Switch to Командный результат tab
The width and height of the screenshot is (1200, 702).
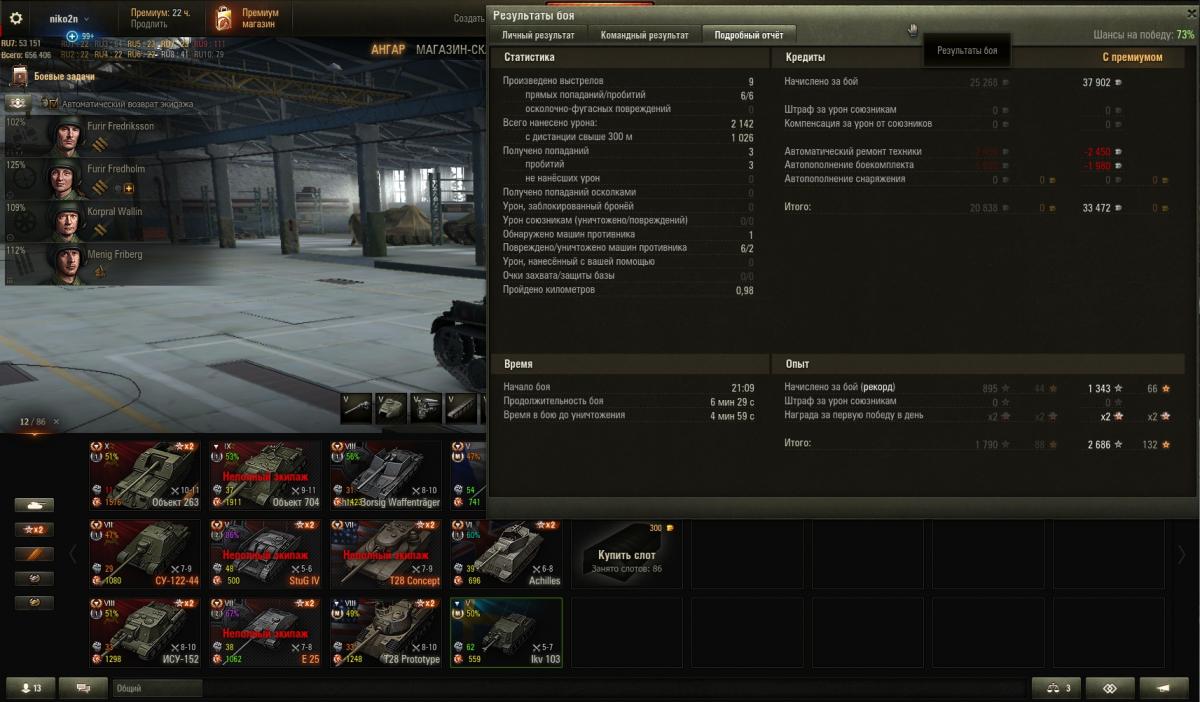644,35
